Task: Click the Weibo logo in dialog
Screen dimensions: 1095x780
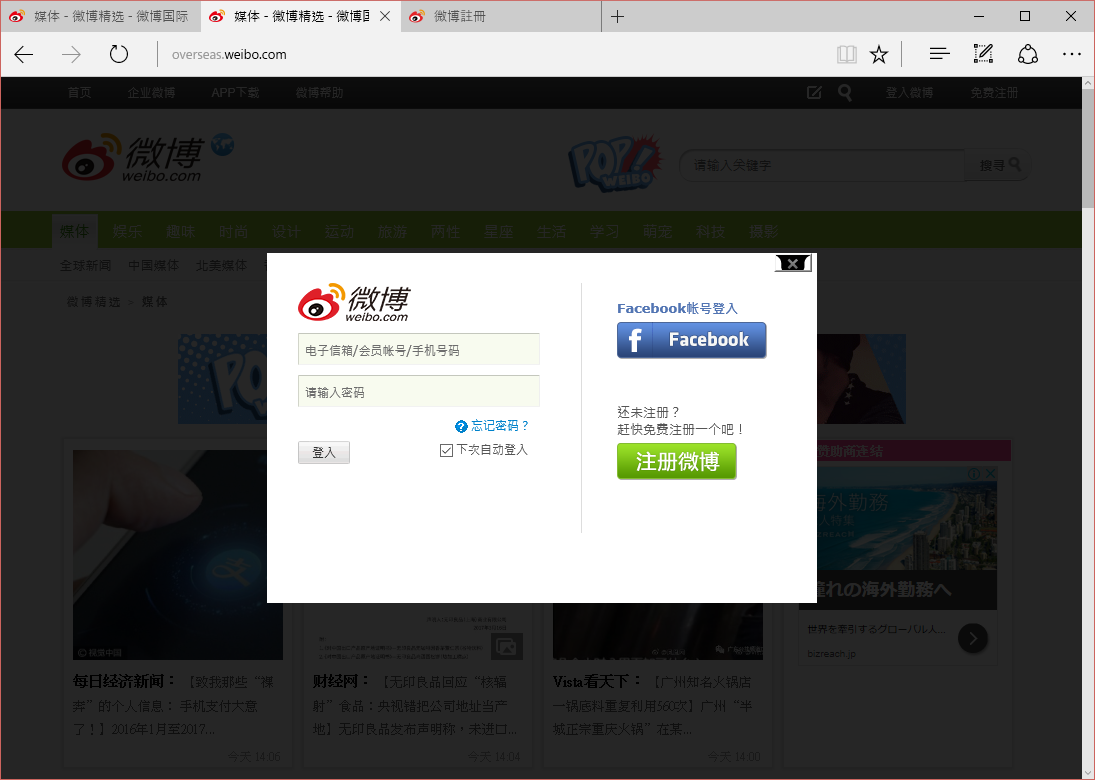Action: 353,302
